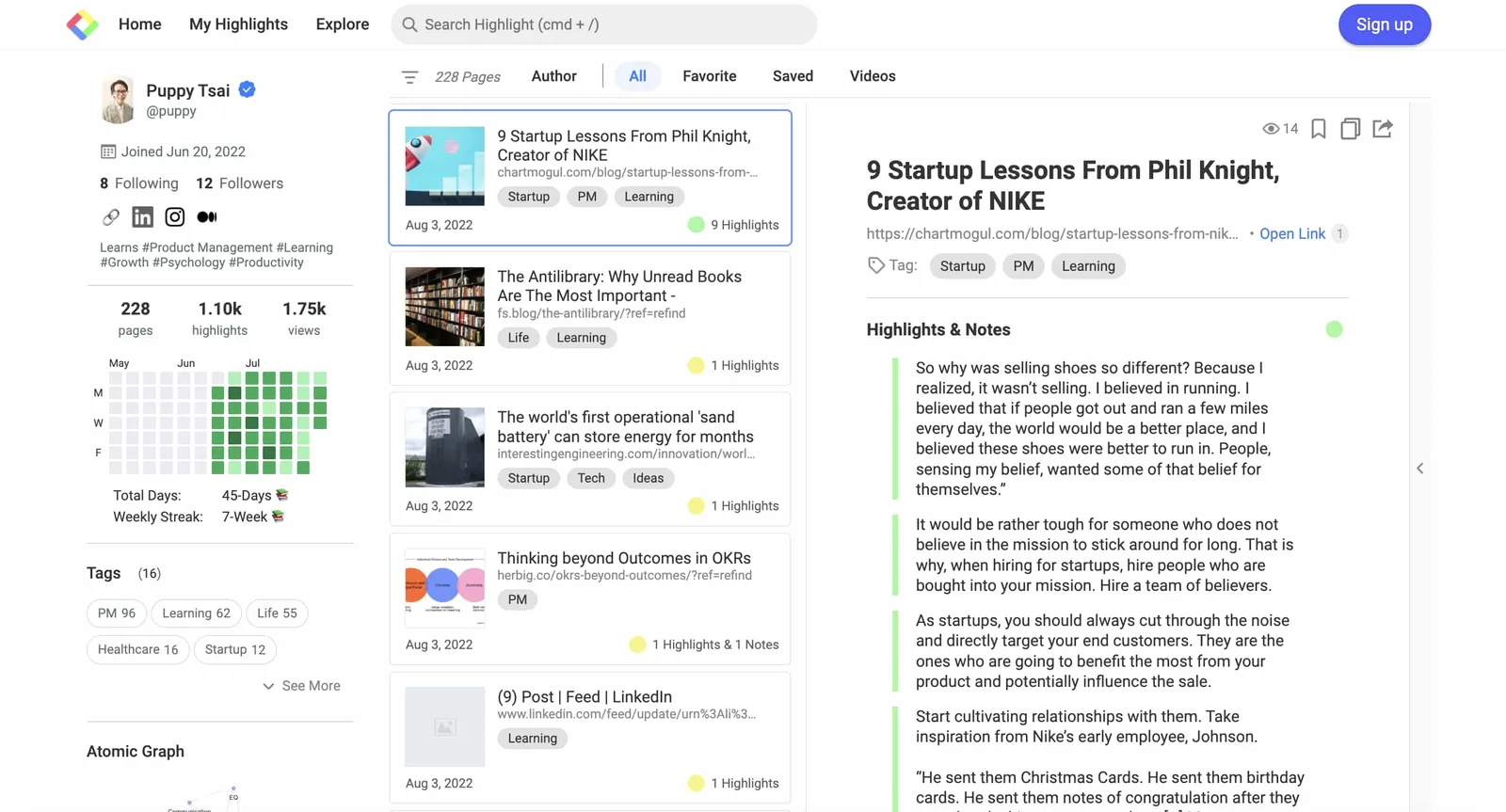Viewport: 1506px width, 812px height.
Task: Click PM tag on OKRs card
Action: point(518,599)
